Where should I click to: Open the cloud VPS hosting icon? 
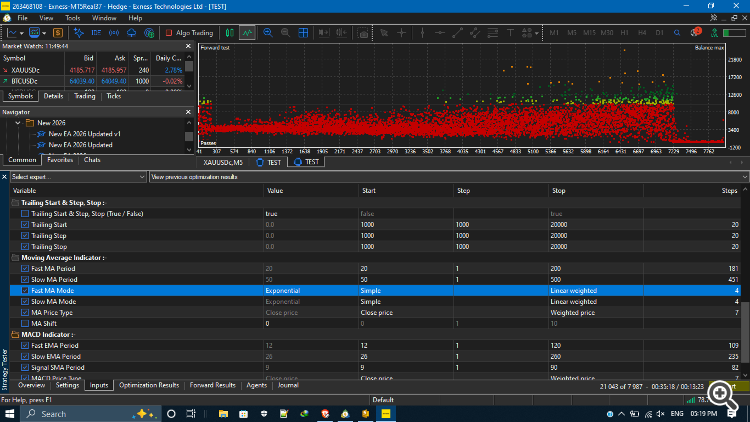(x=132, y=33)
